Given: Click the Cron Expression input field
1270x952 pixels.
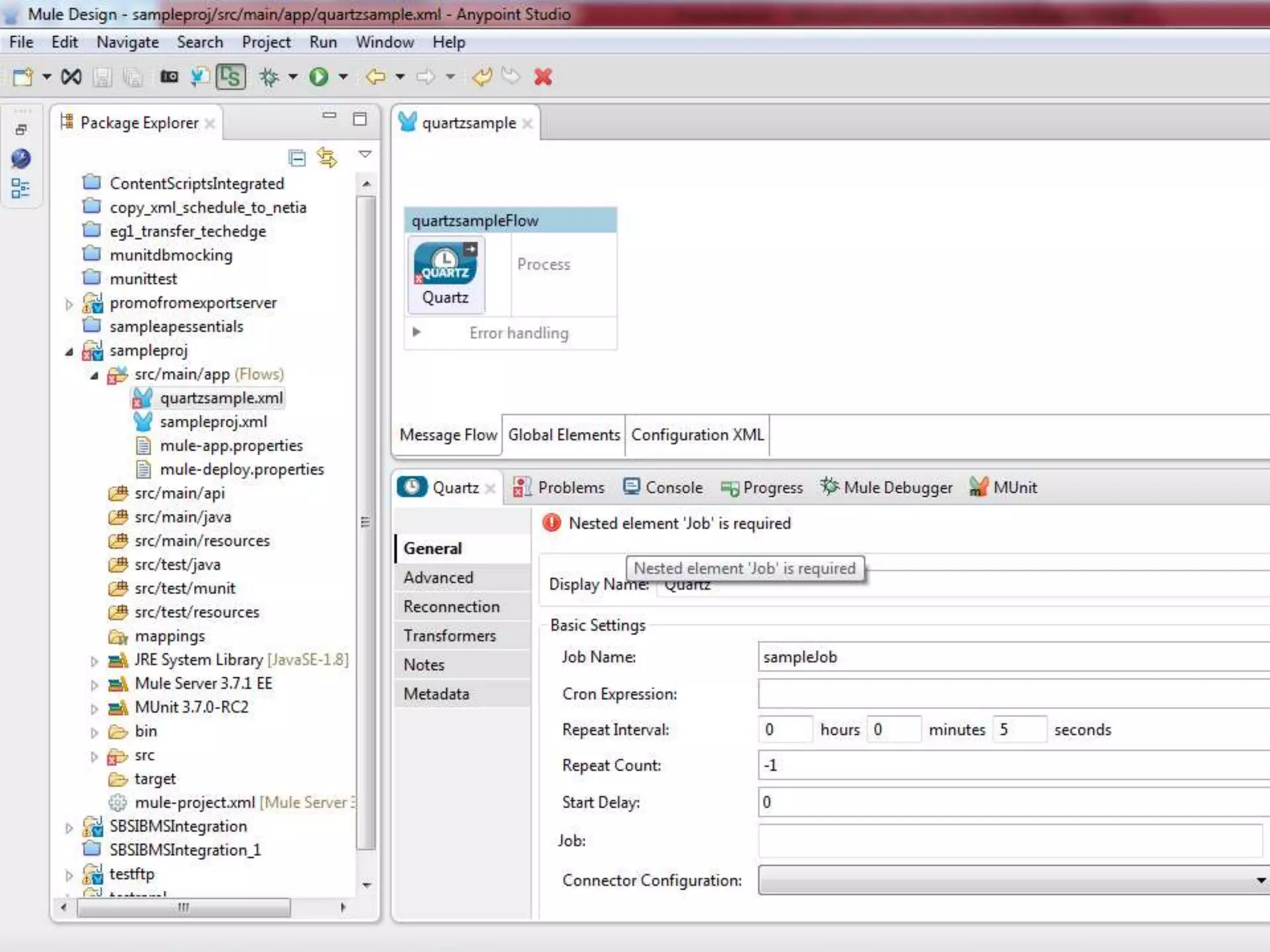Looking at the screenshot, I should tap(1011, 694).
